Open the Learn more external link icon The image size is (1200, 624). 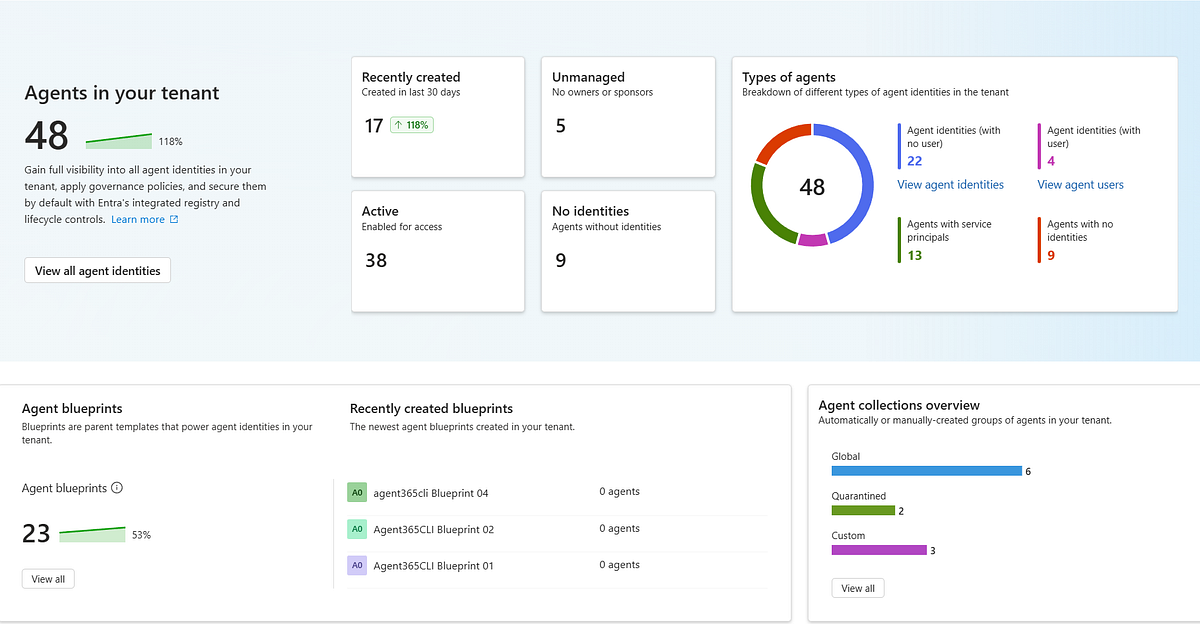pyautogui.click(x=174, y=219)
